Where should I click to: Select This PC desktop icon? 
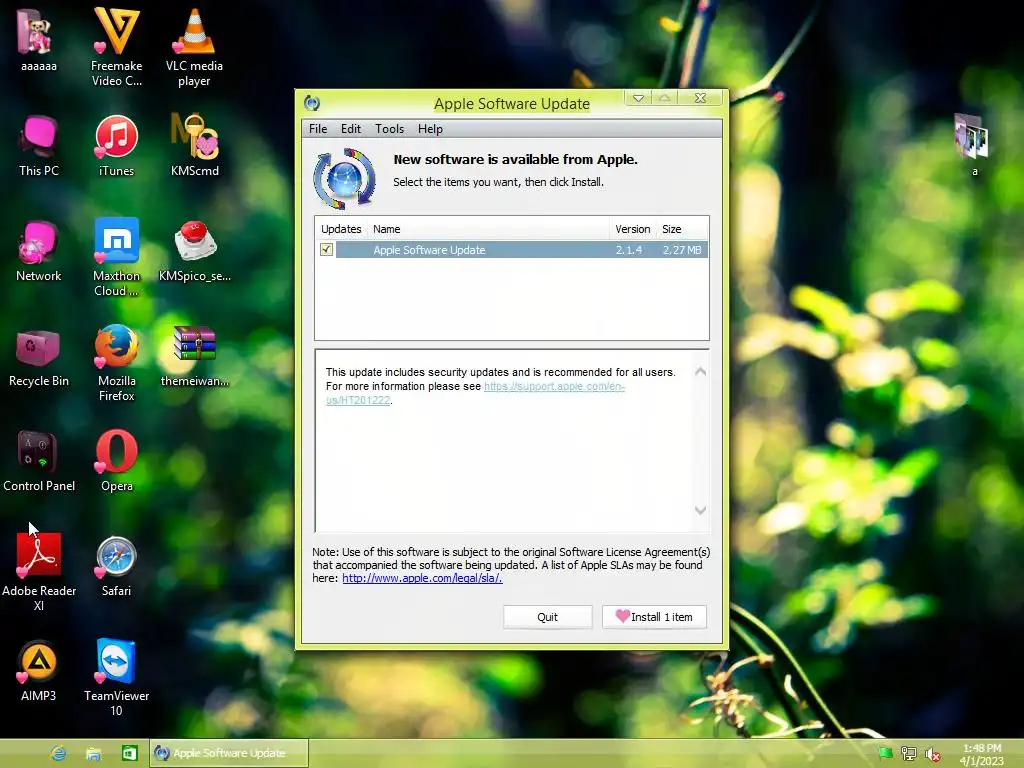tap(39, 146)
